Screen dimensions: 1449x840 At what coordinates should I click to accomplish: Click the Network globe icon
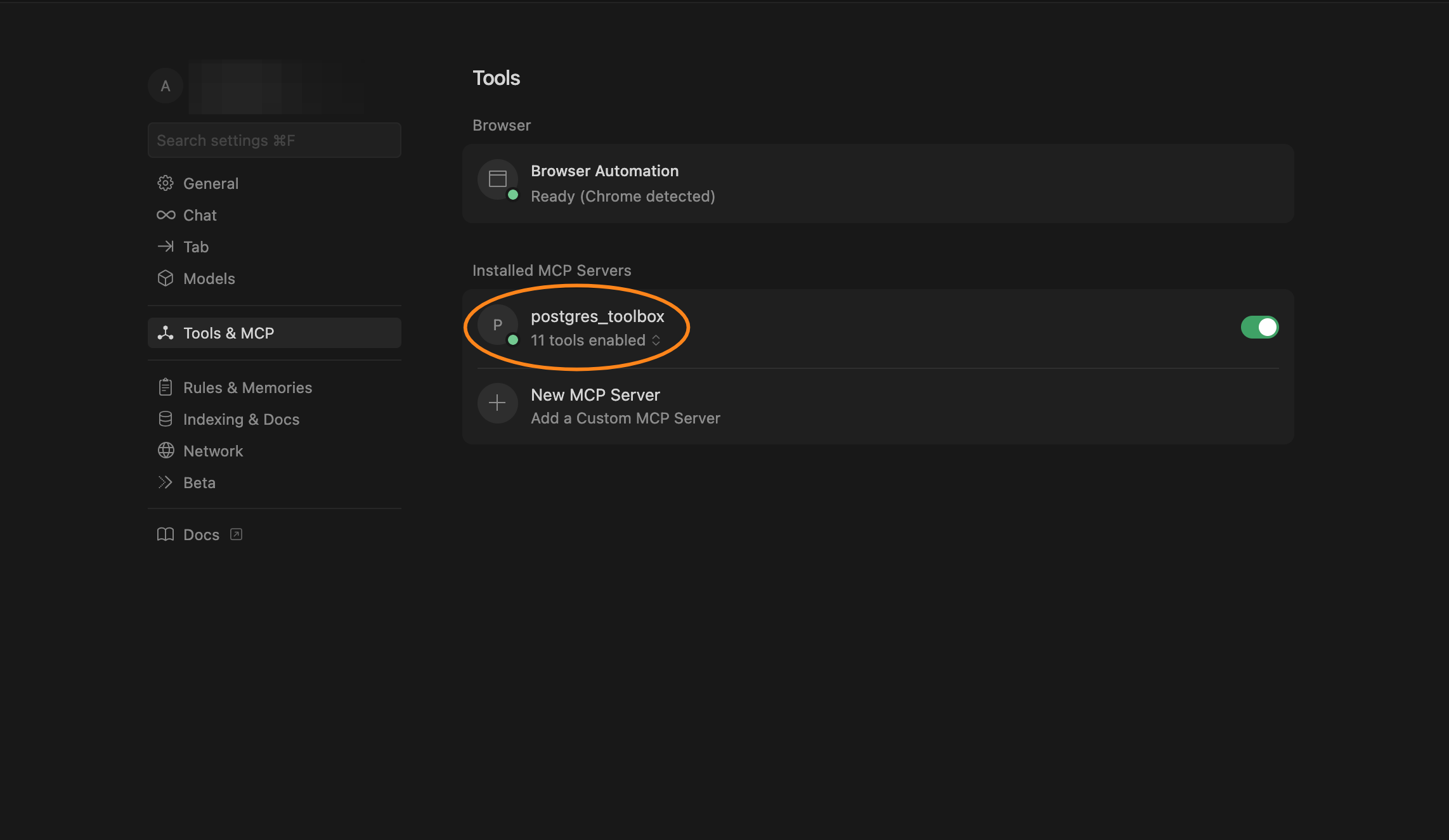[166, 451]
